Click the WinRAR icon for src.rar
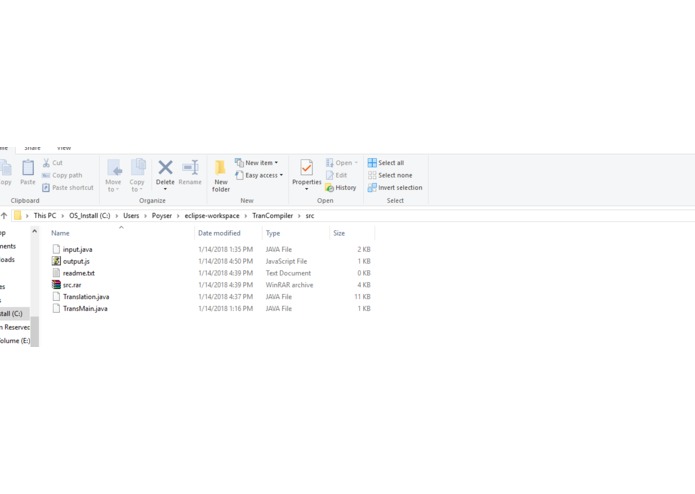Image resolution: width=695 pixels, height=494 pixels. 56,284
